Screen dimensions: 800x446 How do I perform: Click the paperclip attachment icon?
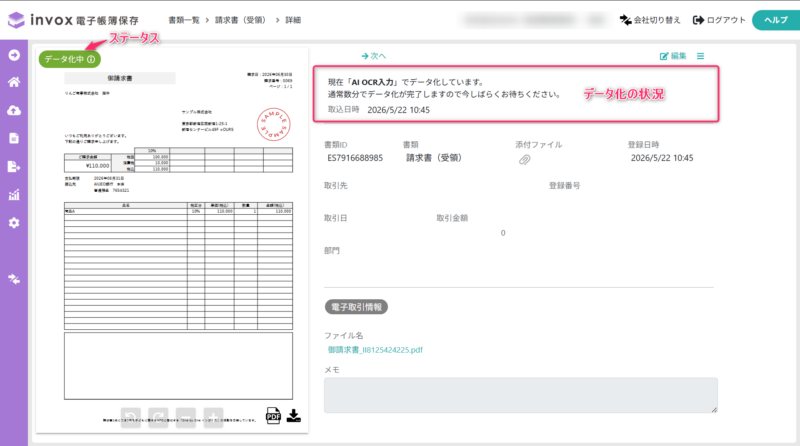(524, 160)
